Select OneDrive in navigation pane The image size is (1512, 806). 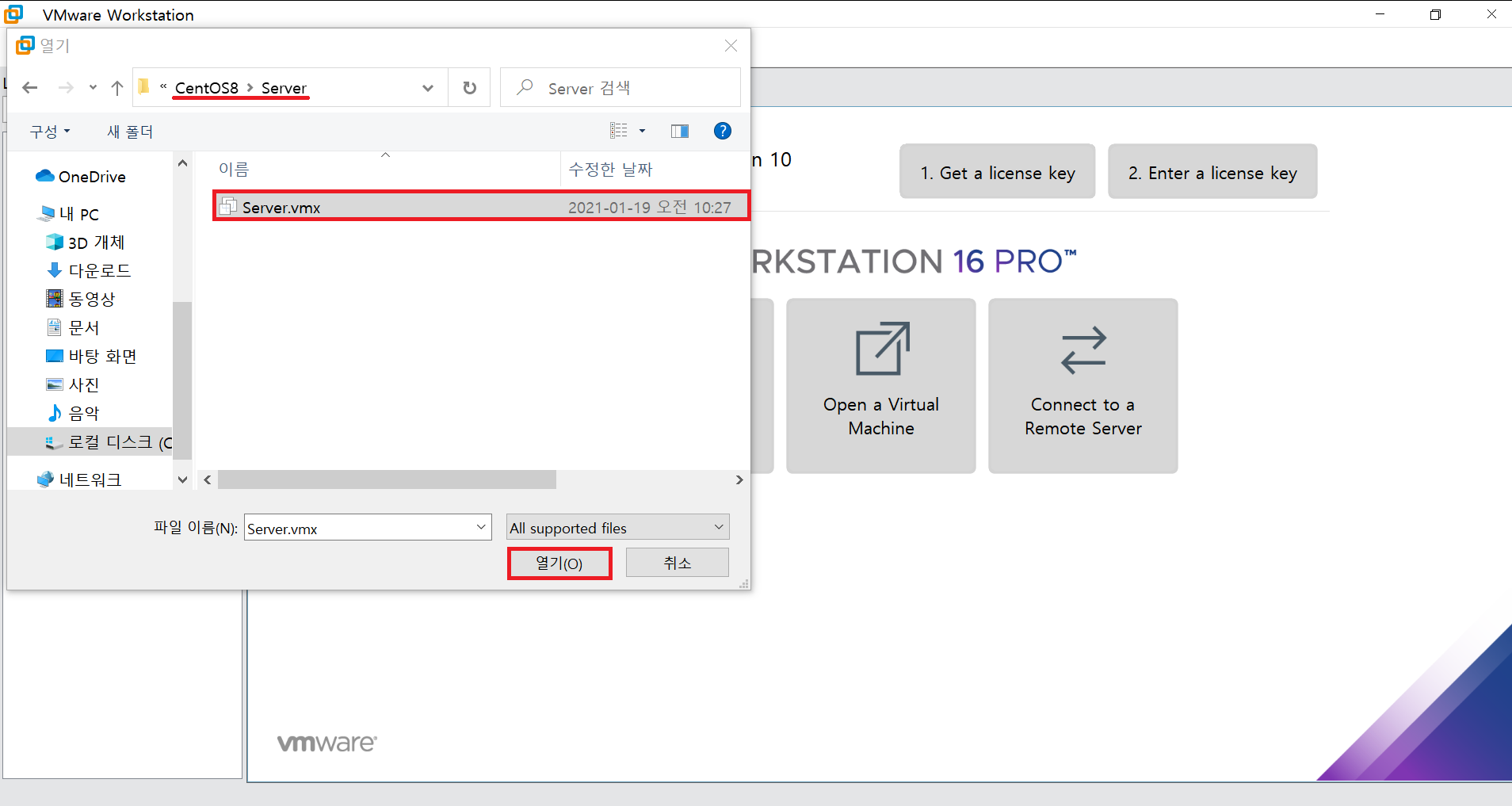click(81, 176)
